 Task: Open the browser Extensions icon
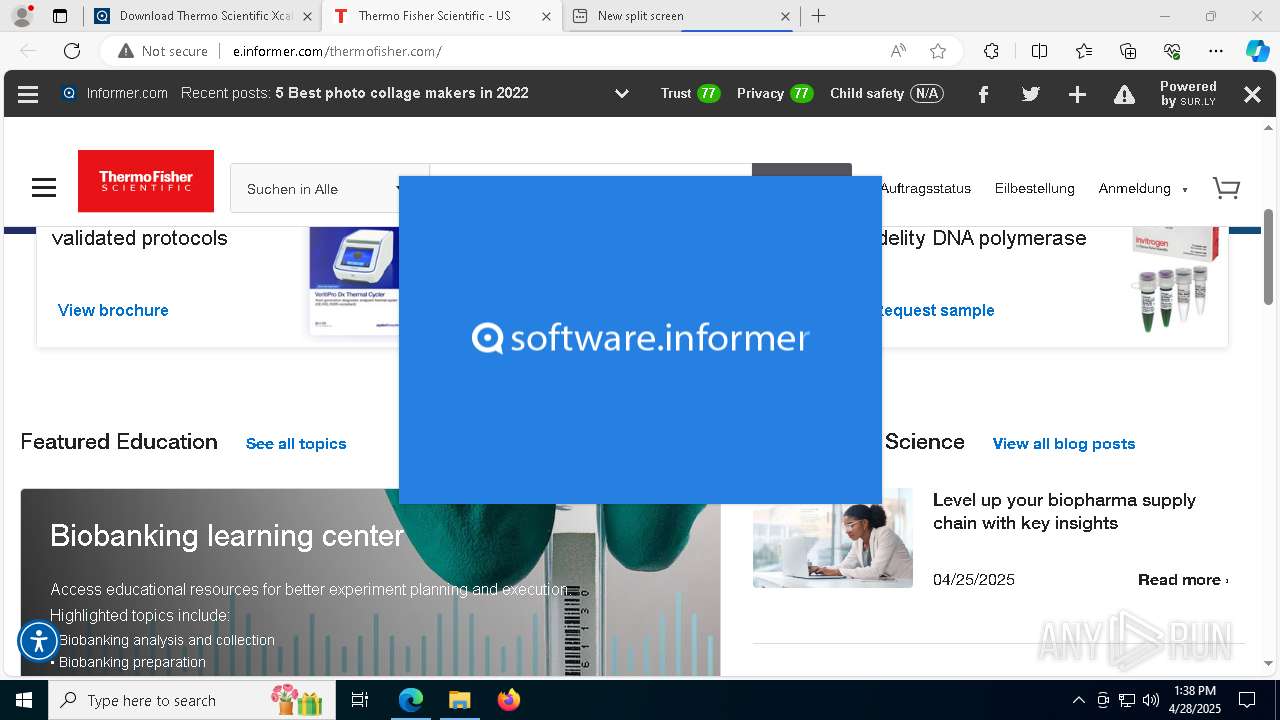[x=991, y=51]
